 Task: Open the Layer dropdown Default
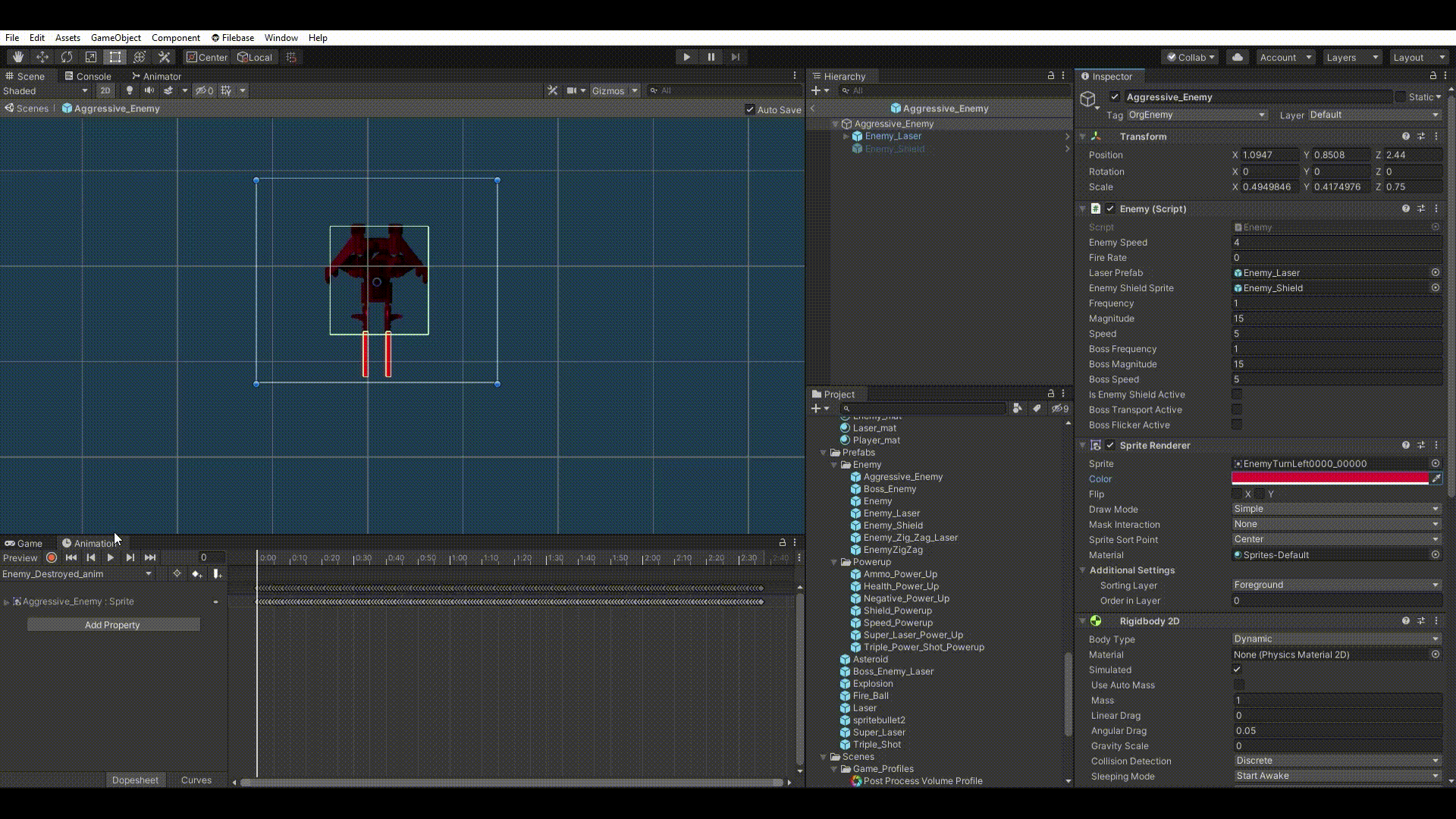coord(1374,115)
